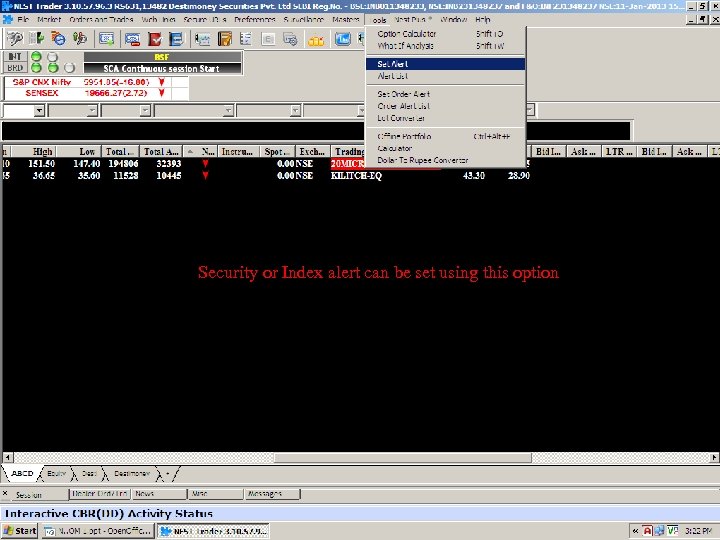Click the keys login icon in the toolbar
This screenshot has width=720, height=540.
[x=15, y=39]
